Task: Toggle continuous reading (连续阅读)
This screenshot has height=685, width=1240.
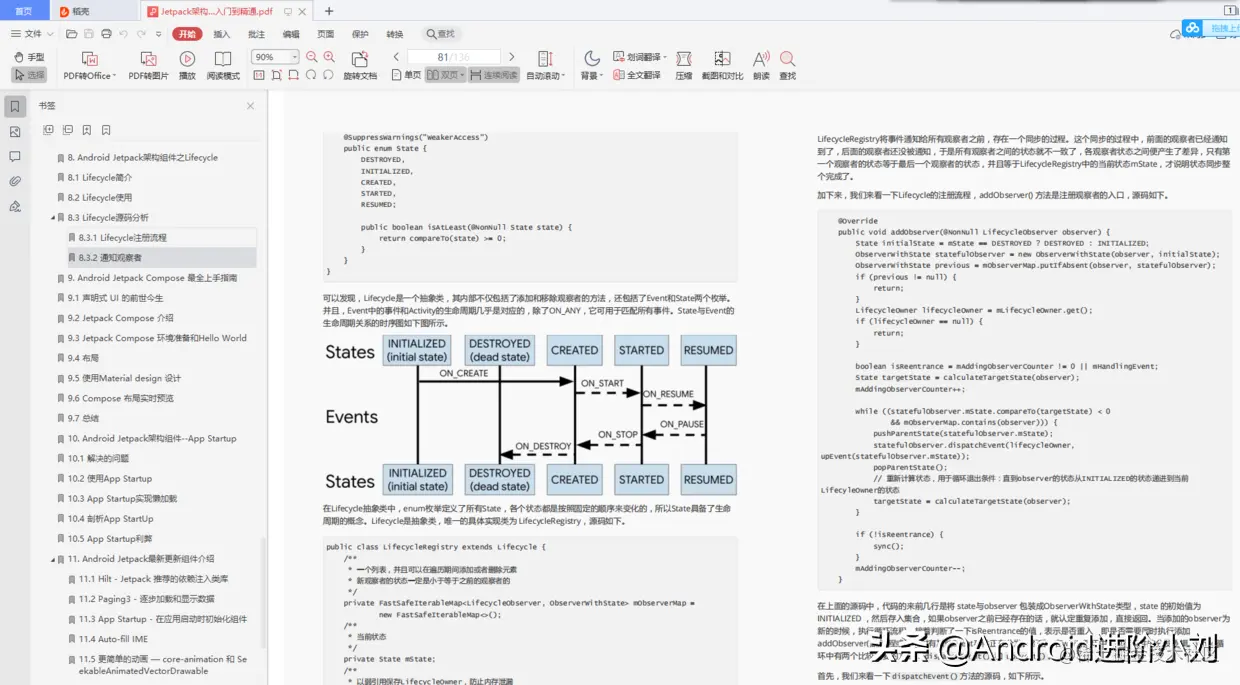Action: tap(494, 75)
